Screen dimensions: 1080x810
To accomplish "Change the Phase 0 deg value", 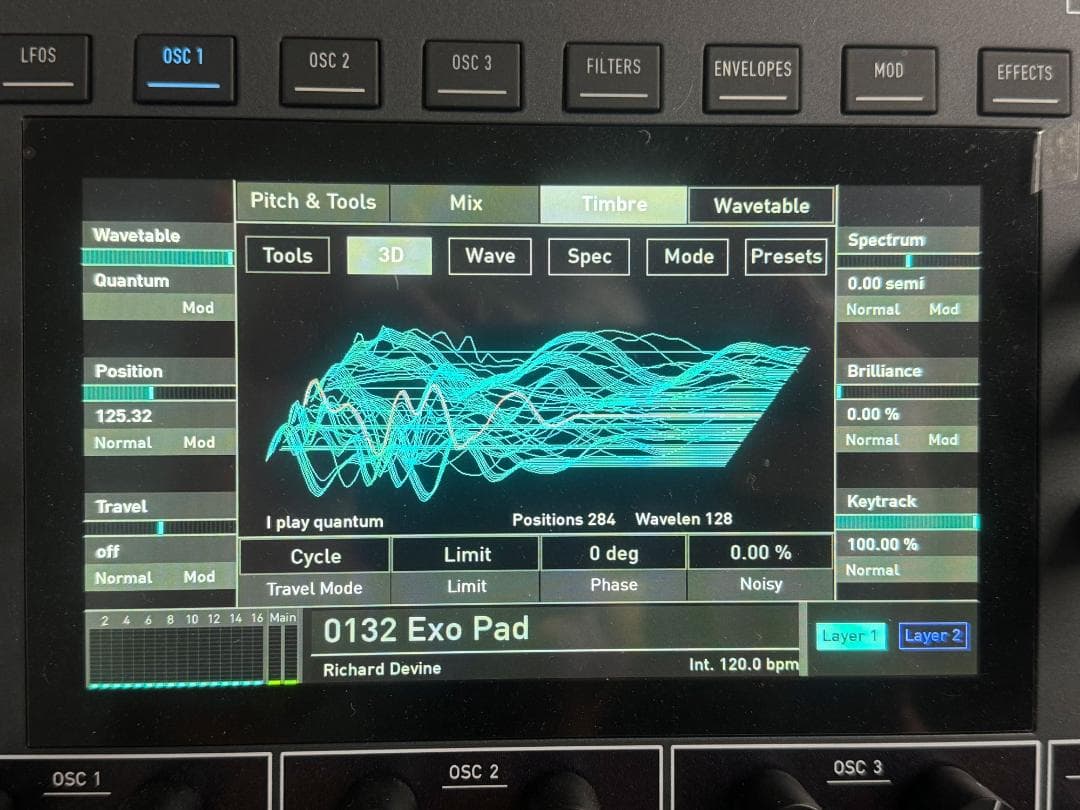I will click(613, 553).
